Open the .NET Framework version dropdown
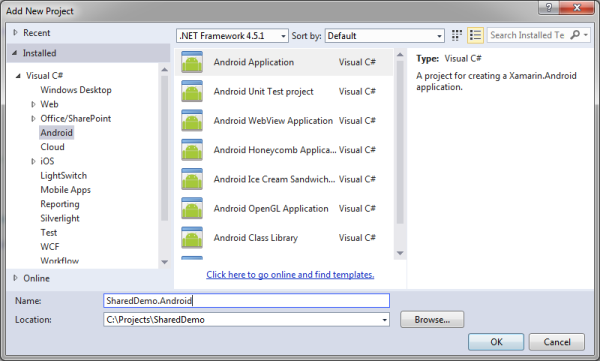 232,36
